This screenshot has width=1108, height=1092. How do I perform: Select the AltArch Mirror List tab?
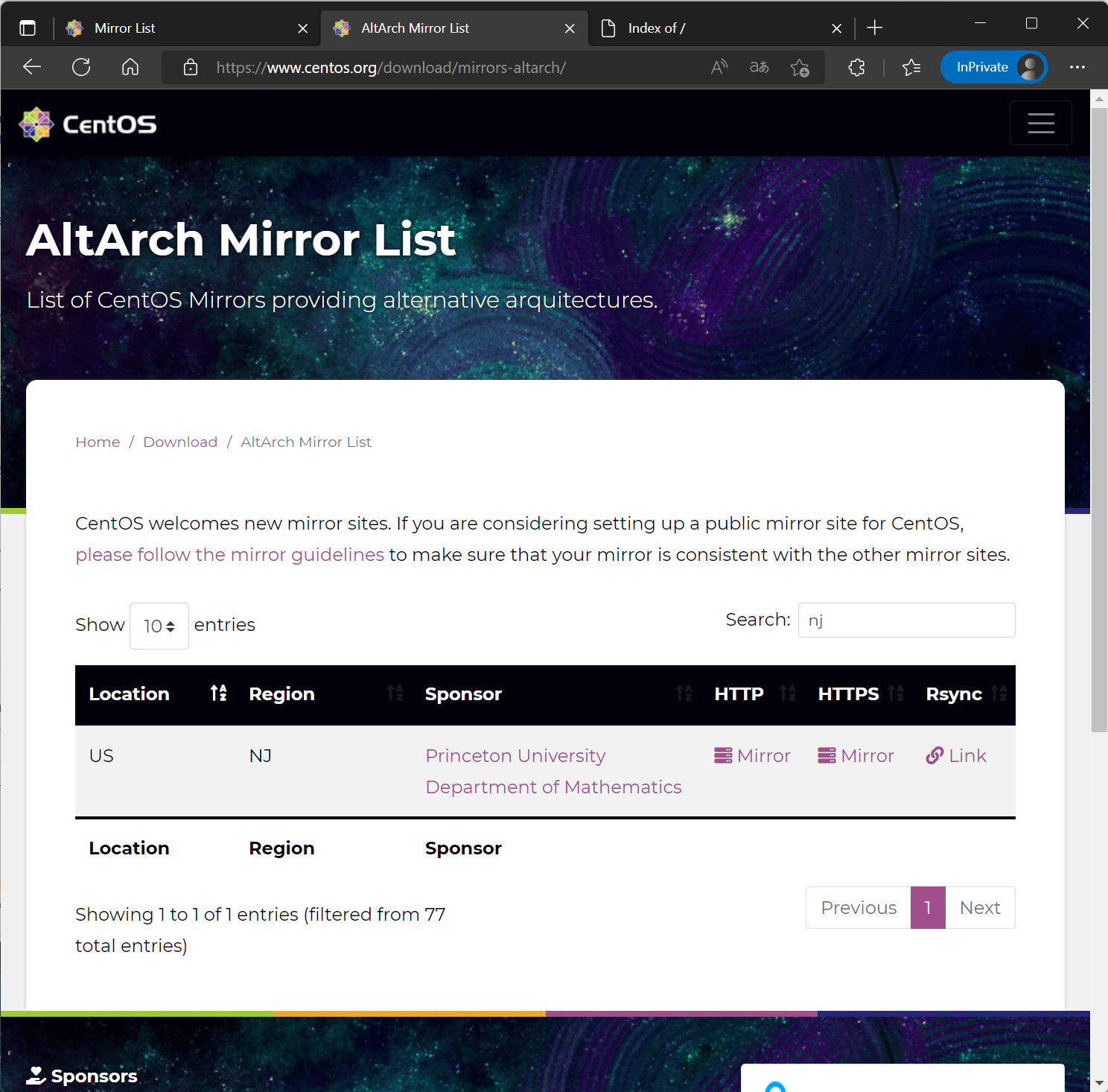coord(454,28)
